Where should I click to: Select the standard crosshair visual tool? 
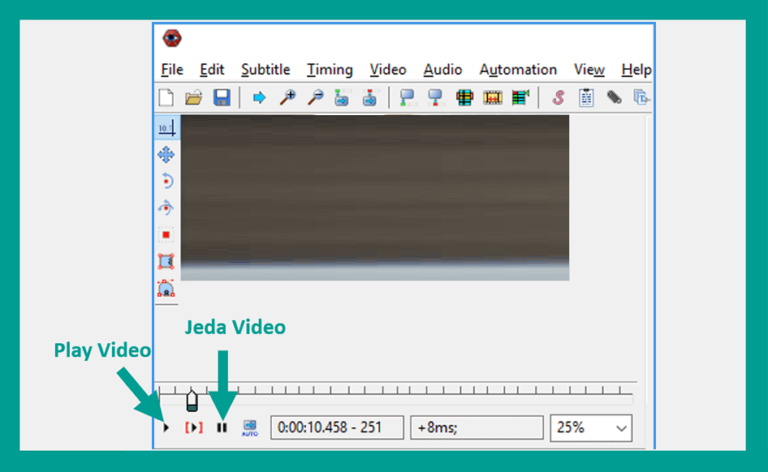coord(167,128)
